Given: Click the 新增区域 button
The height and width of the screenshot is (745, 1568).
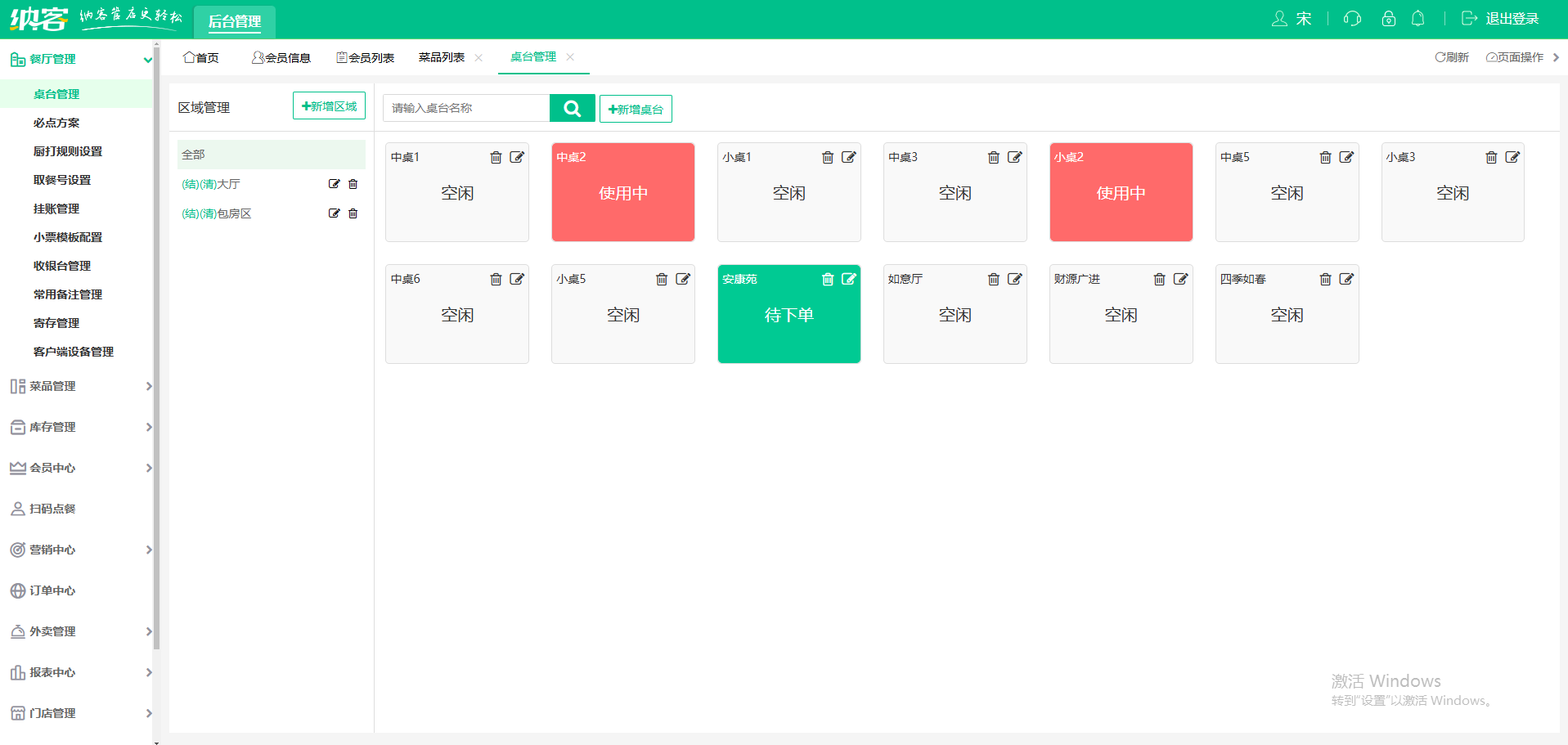Looking at the screenshot, I should (329, 106).
